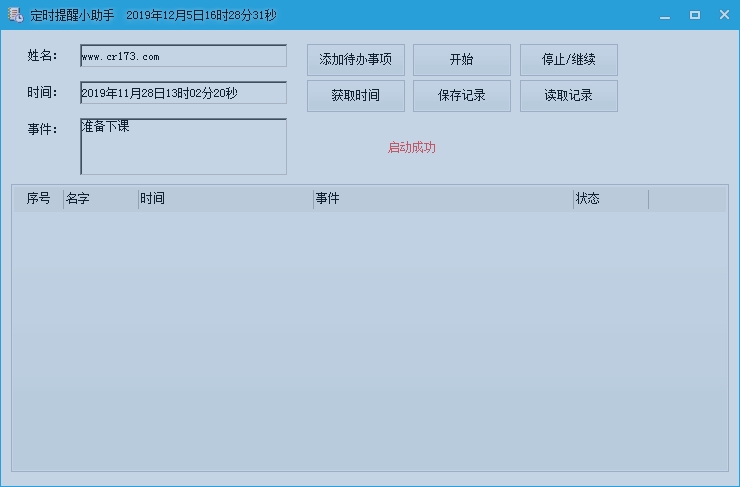Click 获取时间 to fetch current time
The image size is (740, 487).
[x=355, y=96]
